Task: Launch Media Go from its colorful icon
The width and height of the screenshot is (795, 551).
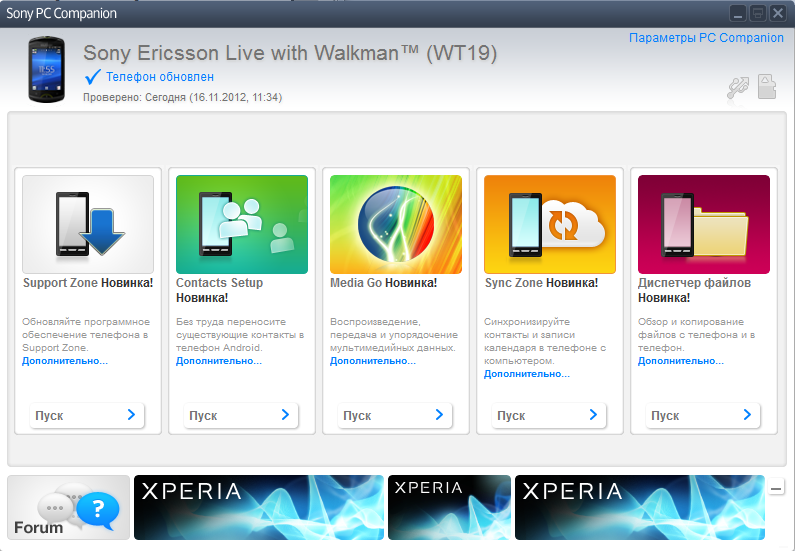Action: pos(396,224)
